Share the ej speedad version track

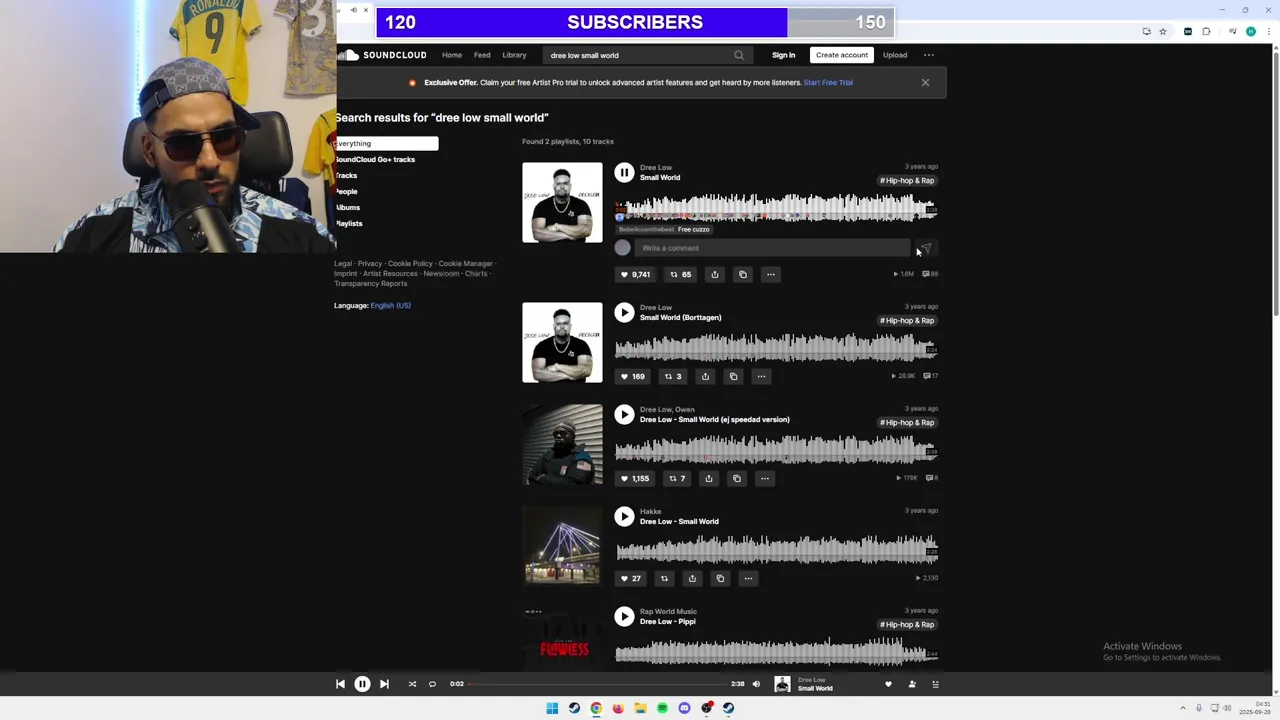point(708,478)
